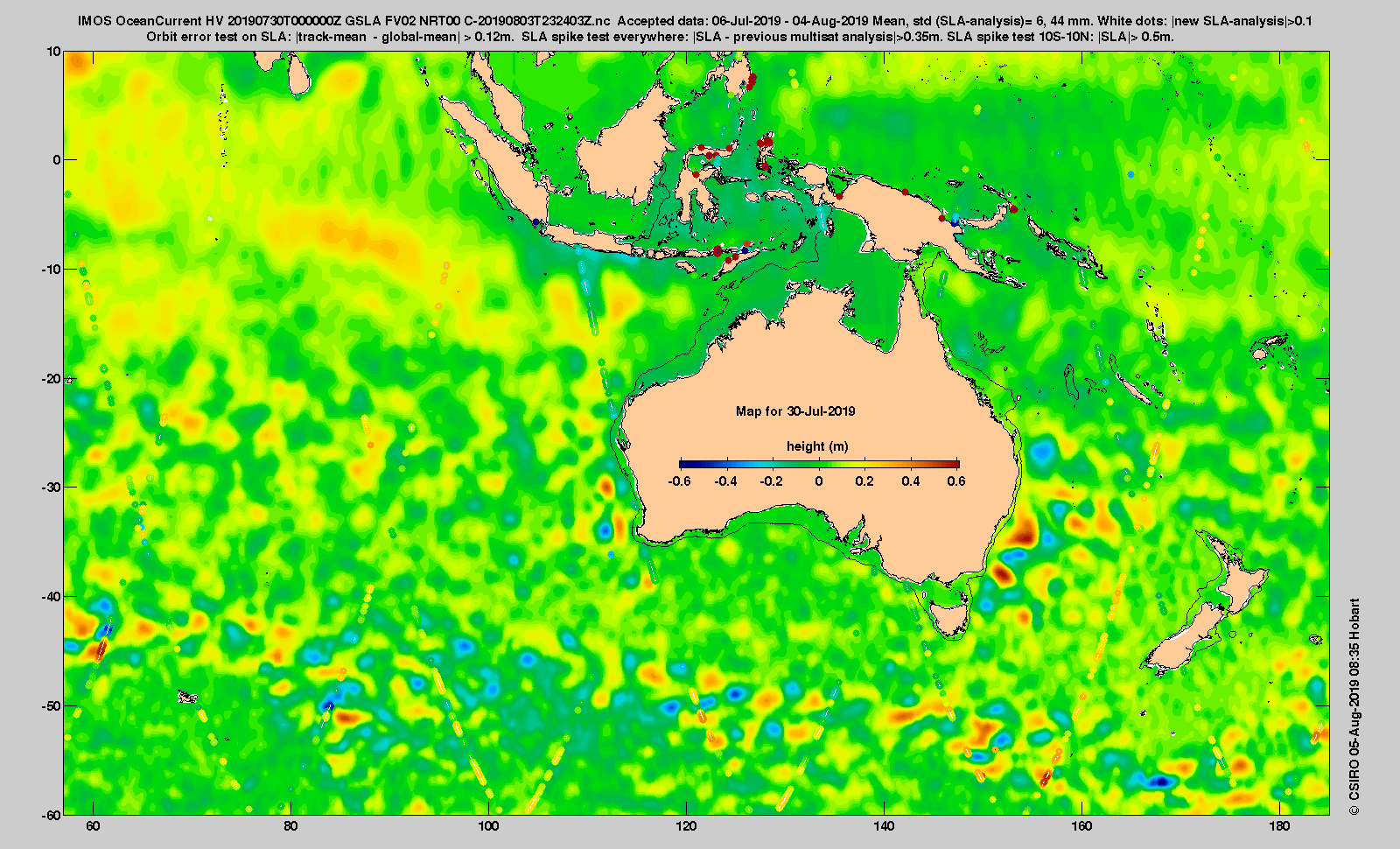Click the longitude axis label 120

686,826
